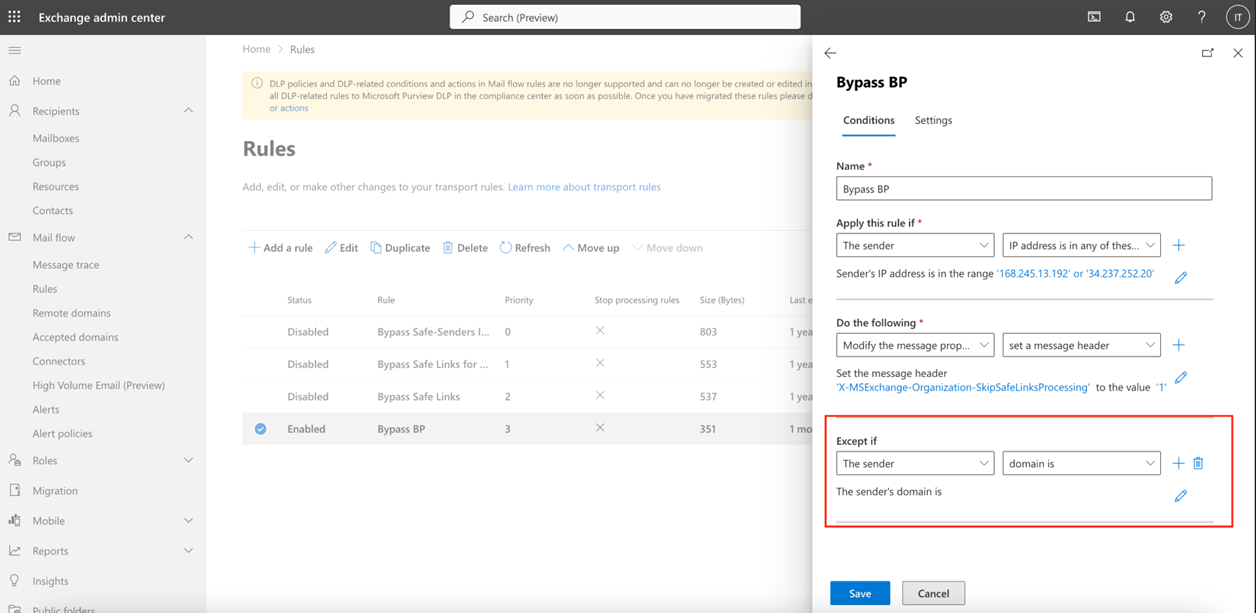Open the Settings gear in the header

pyautogui.click(x=1166, y=16)
